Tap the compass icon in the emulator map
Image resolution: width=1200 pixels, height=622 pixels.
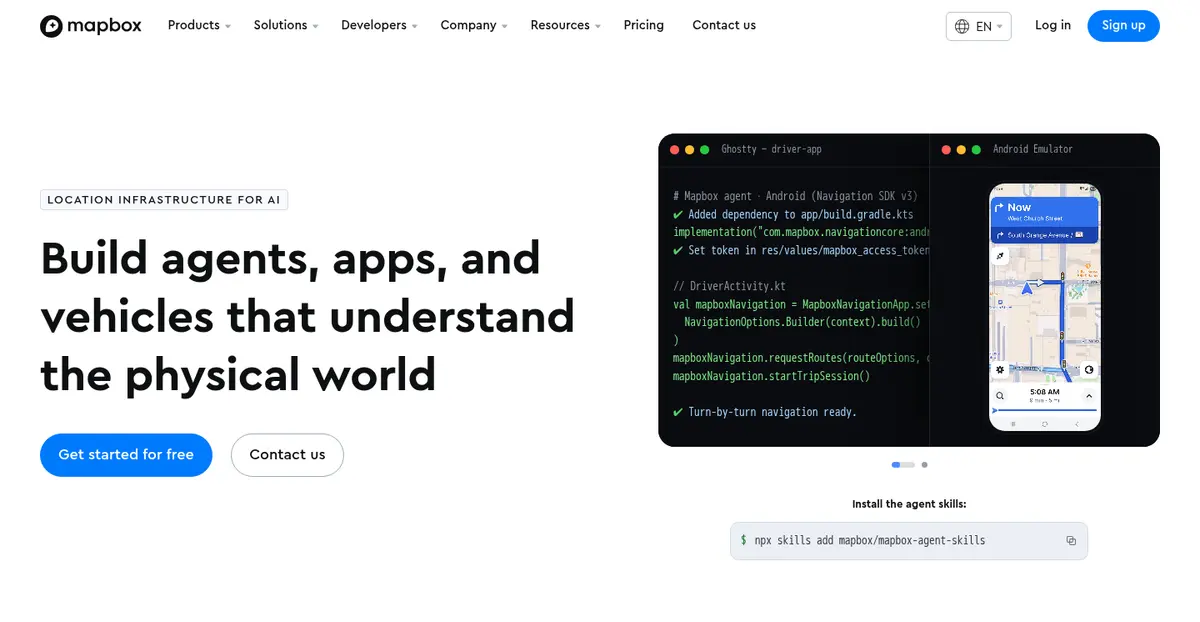pyautogui.click(x=1000, y=256)
